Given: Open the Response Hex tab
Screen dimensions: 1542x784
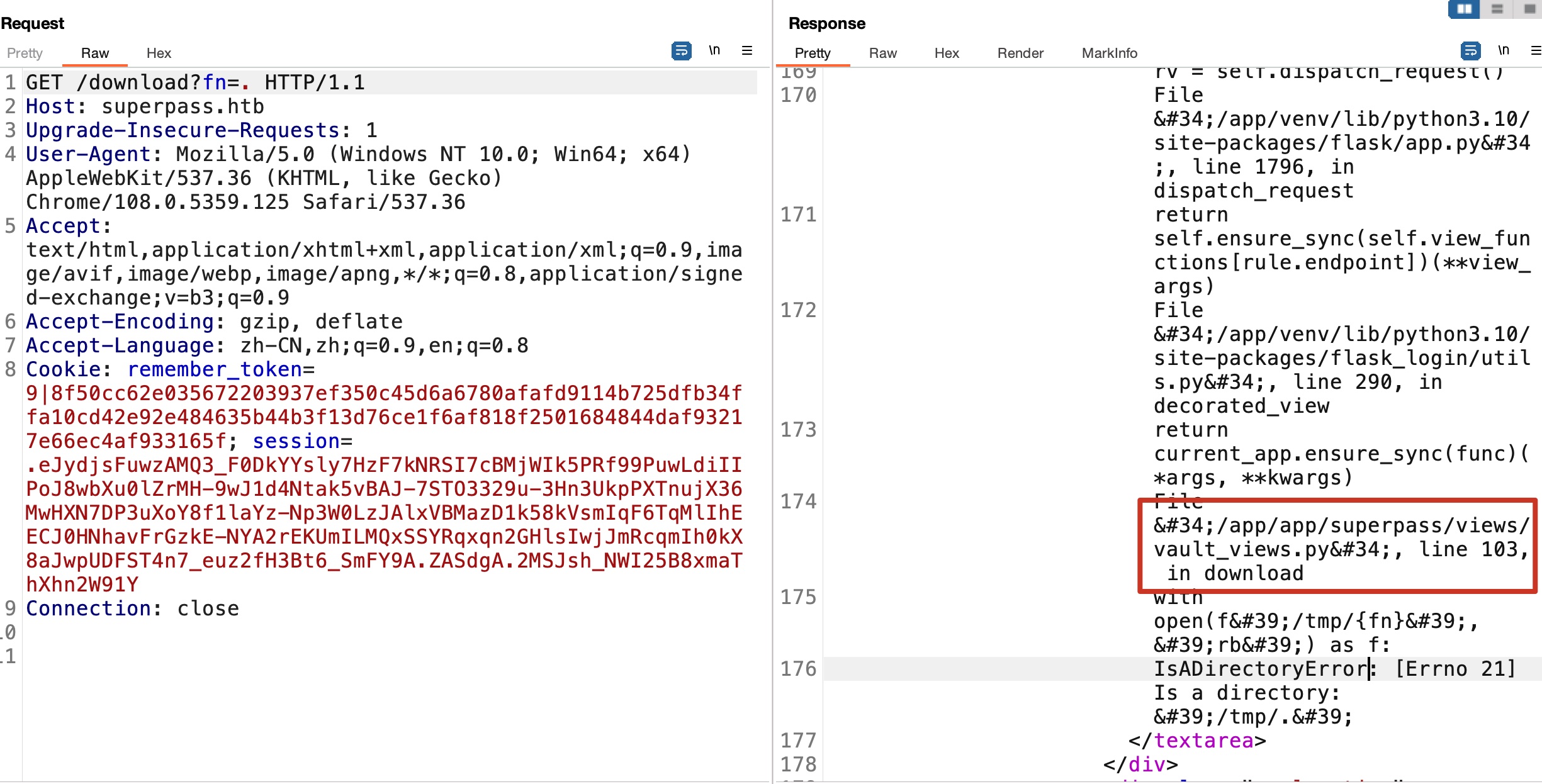Looking at the screenshot, I should [947, 53].
